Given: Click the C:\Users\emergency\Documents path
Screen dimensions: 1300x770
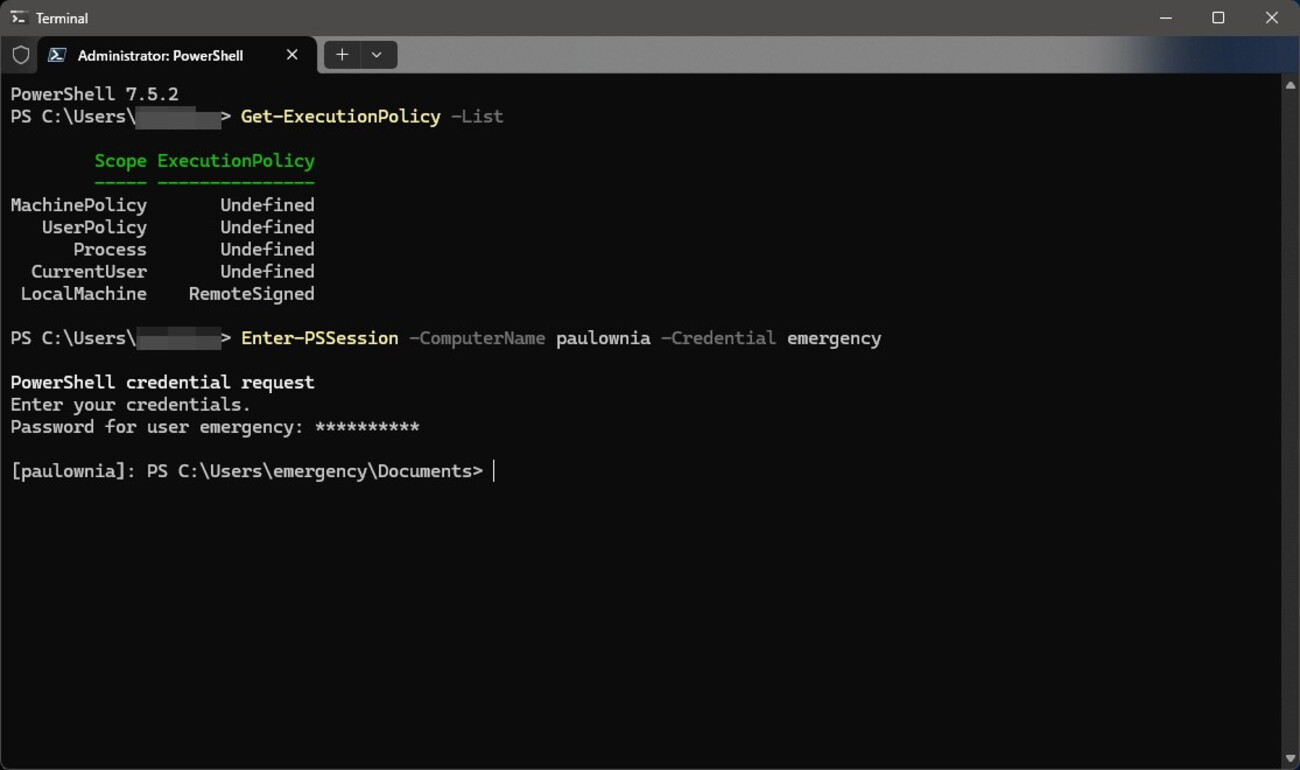Looking at the screenshot, I should (325, 471).
